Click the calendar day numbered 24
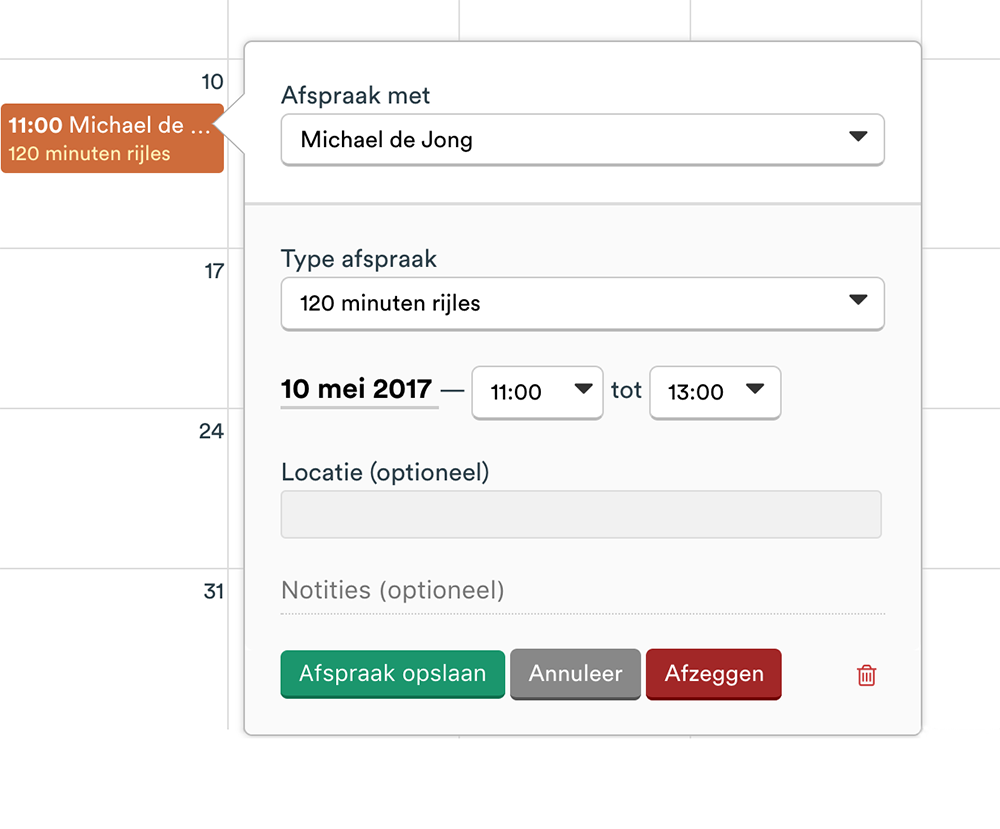Viewport: 1000px width, 829px height. point(213,431)
